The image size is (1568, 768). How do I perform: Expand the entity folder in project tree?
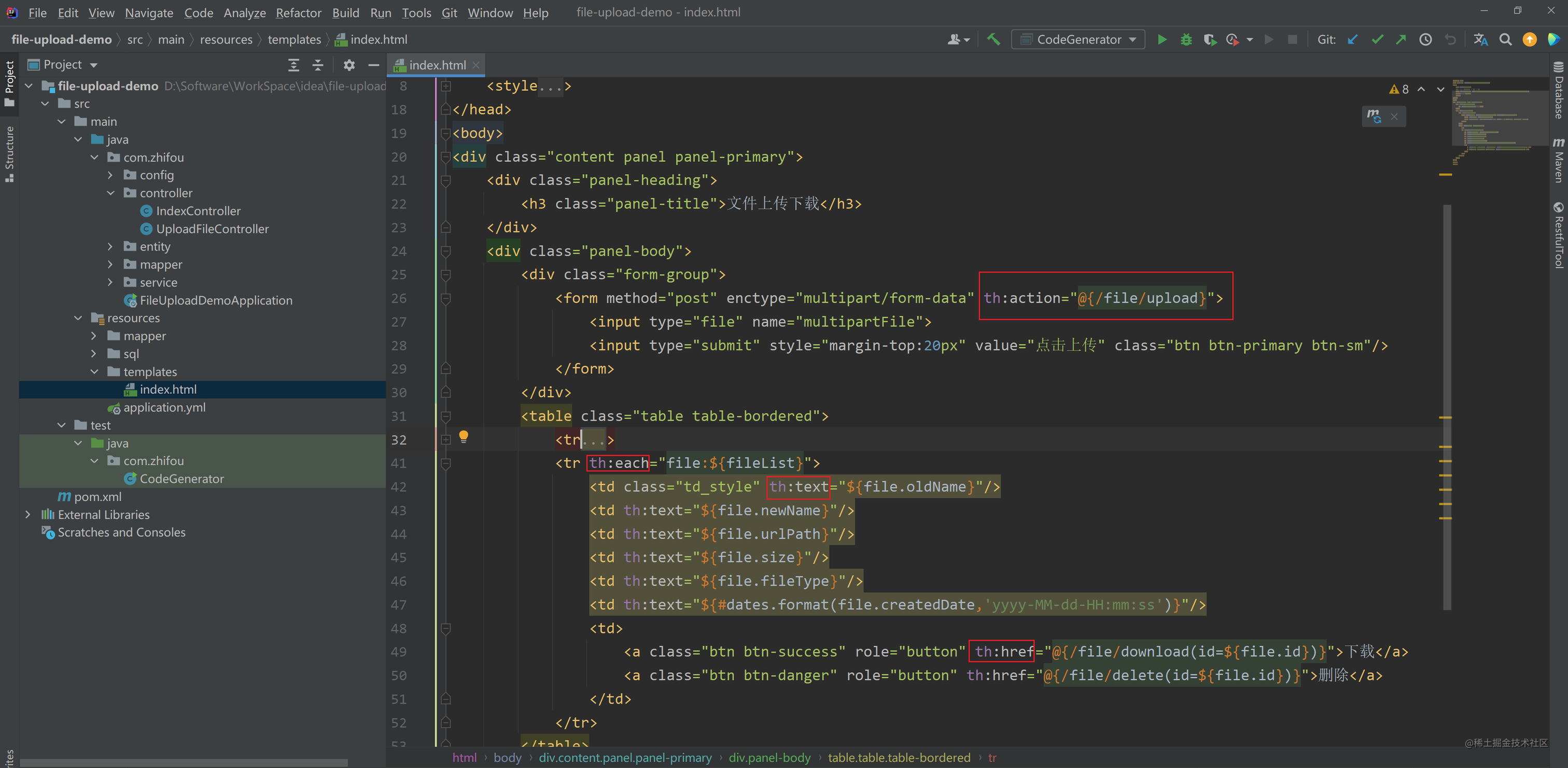pyautogui.click(x=110, y=246)
